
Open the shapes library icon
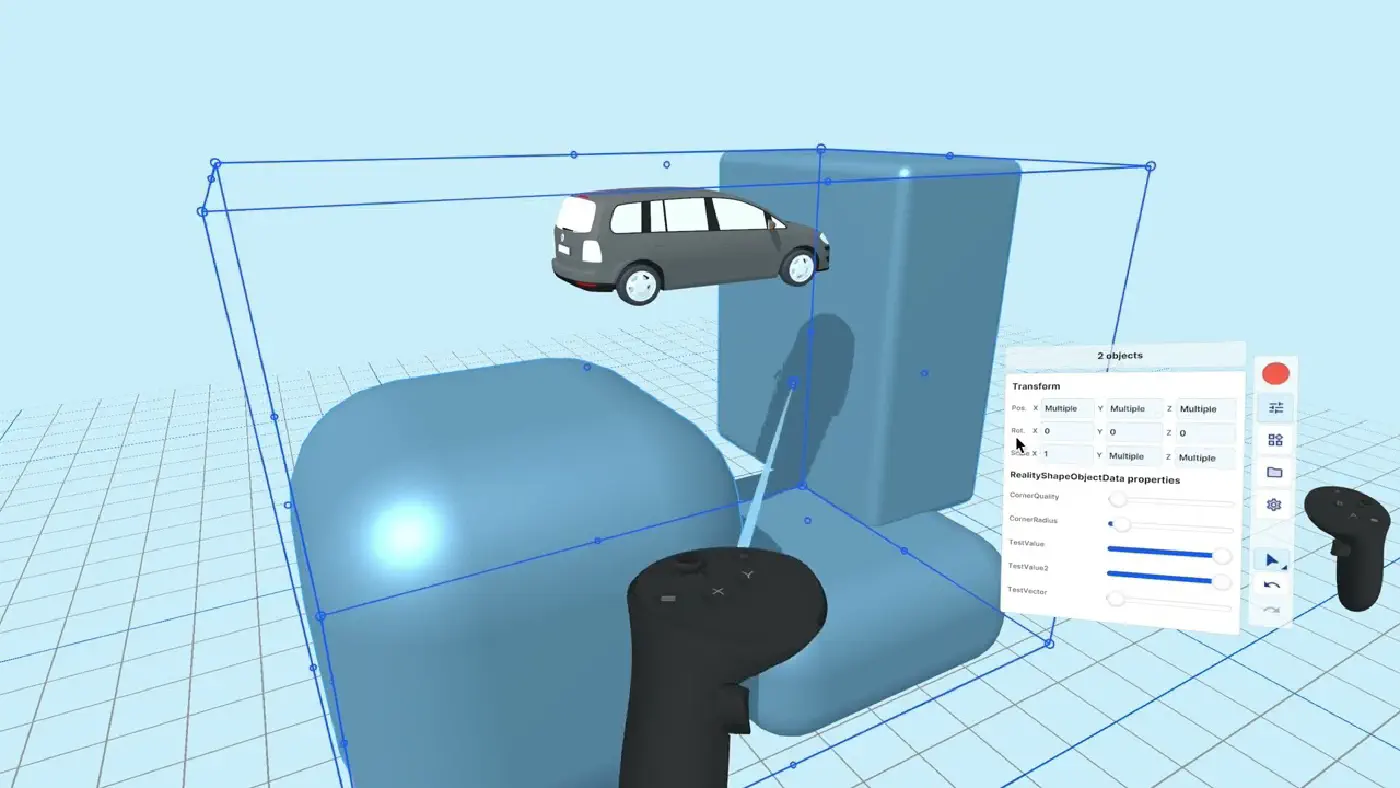click(1275, 440)
